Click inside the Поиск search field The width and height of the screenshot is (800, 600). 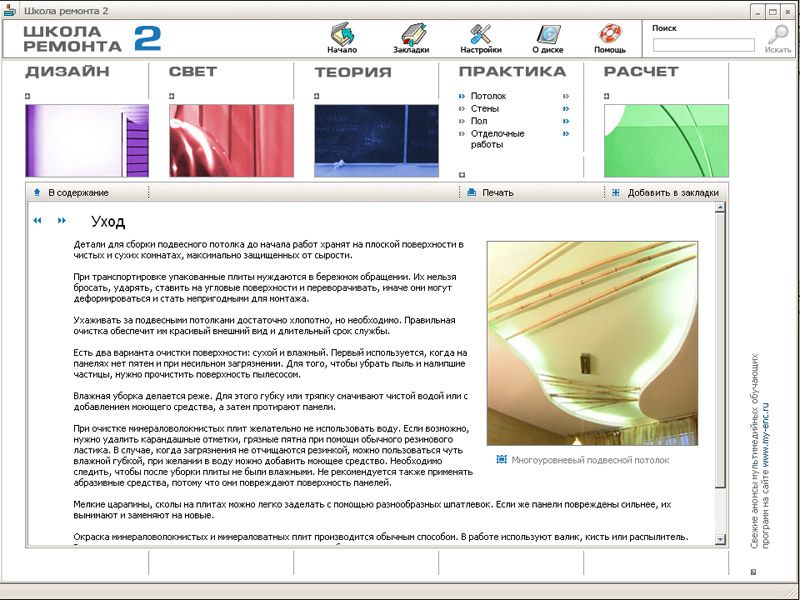tap(703, 45)
